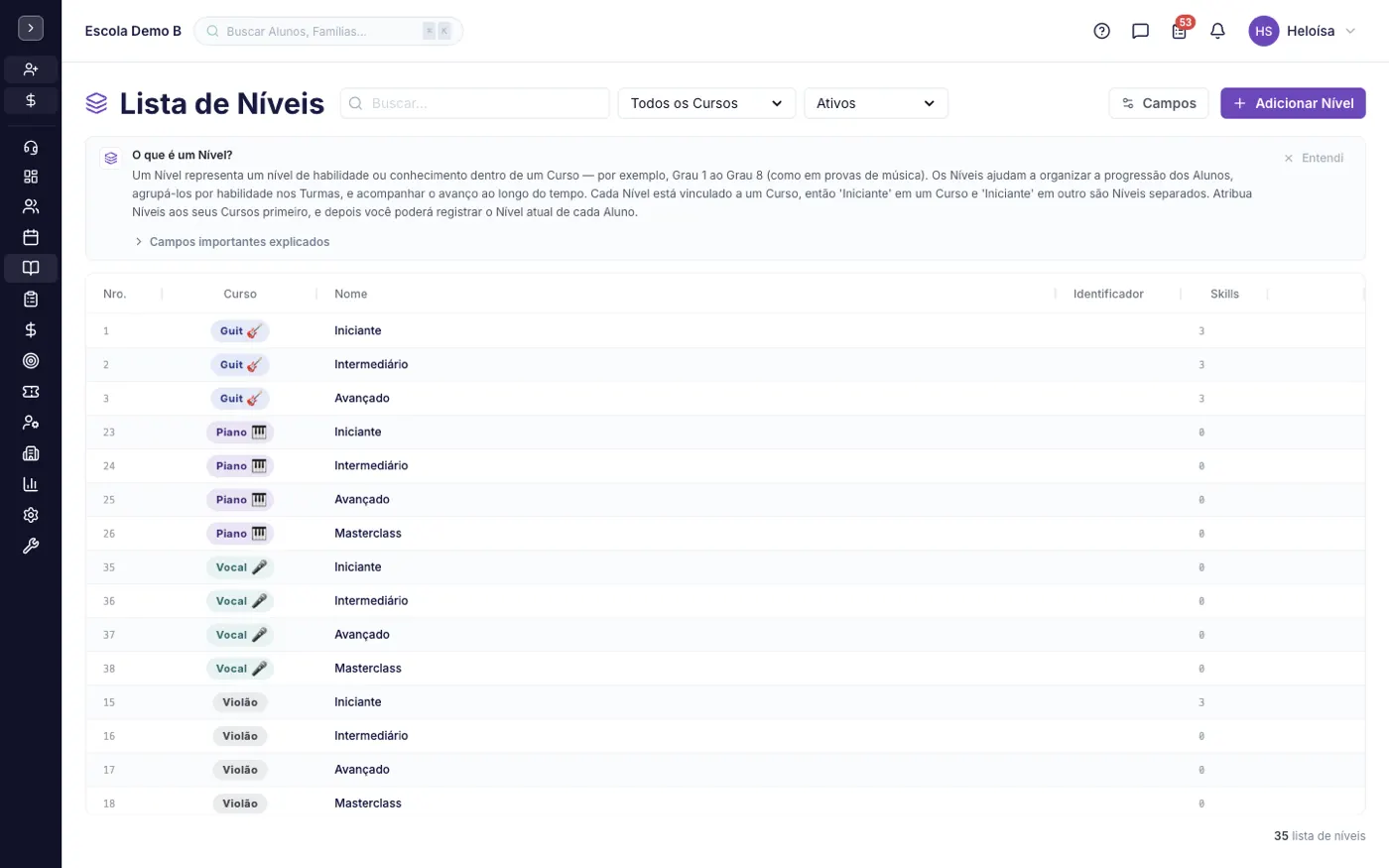Sort by the Nome column header
Screen dimensions: 1389x868
tap(351, 294)
